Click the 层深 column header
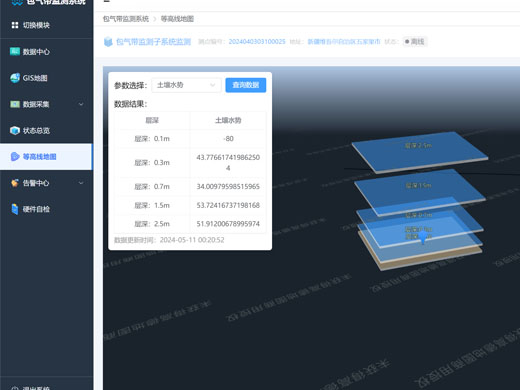520x390 pixels. (x=152, y=120)
